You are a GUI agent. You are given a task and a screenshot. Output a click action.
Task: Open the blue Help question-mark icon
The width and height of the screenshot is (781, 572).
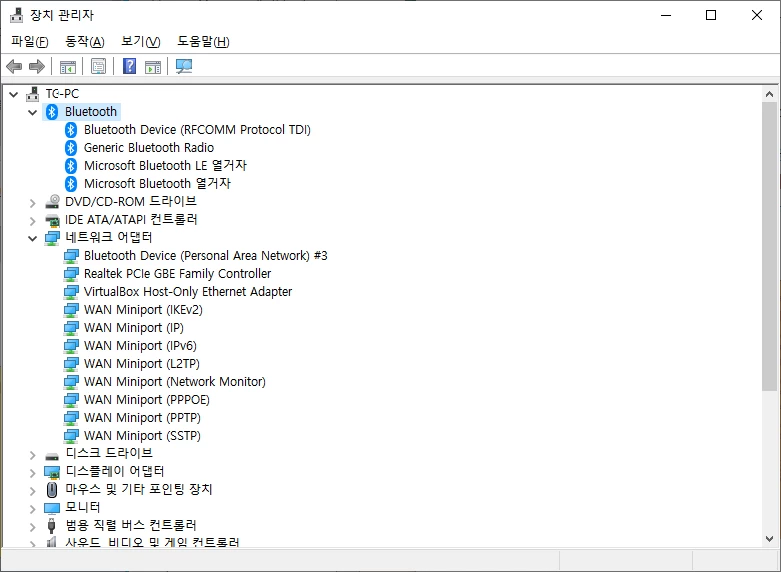point(130,66)
